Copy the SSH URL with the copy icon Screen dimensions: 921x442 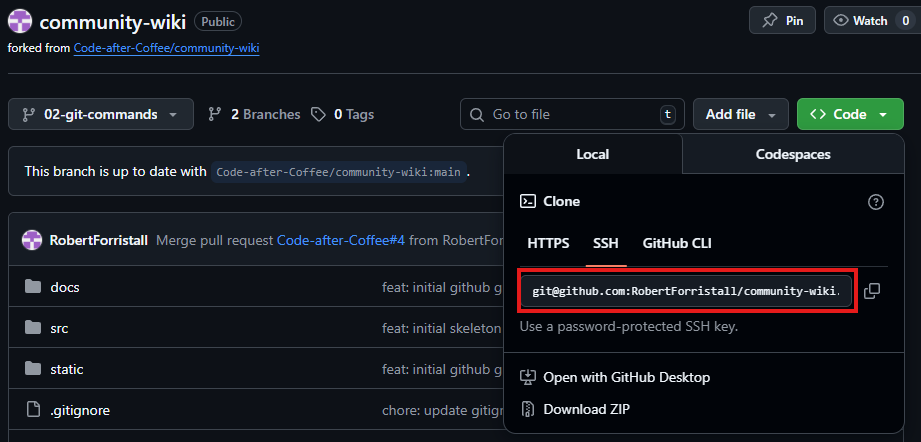pyautogui.click(x=872, y=291)
